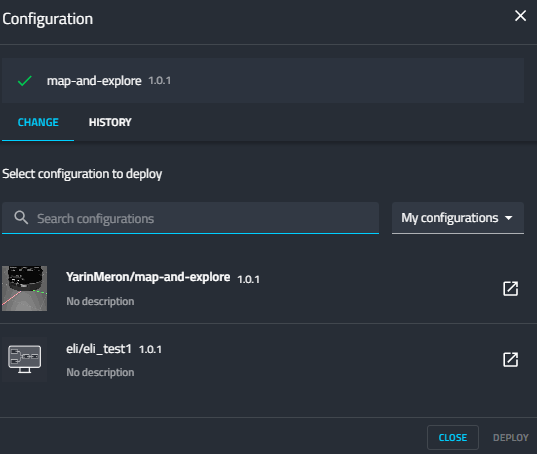This screenshot has height=454, width=537.
Task: Click the green checkmark beside map-and-explore
Action: [25, 81]
